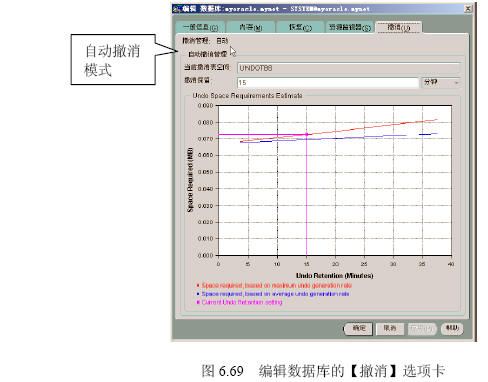Image resolution: width=488 pixels, height=382 pixels.
Task: Click the UNDOTBS tablespace field
Action: [348, 68]
